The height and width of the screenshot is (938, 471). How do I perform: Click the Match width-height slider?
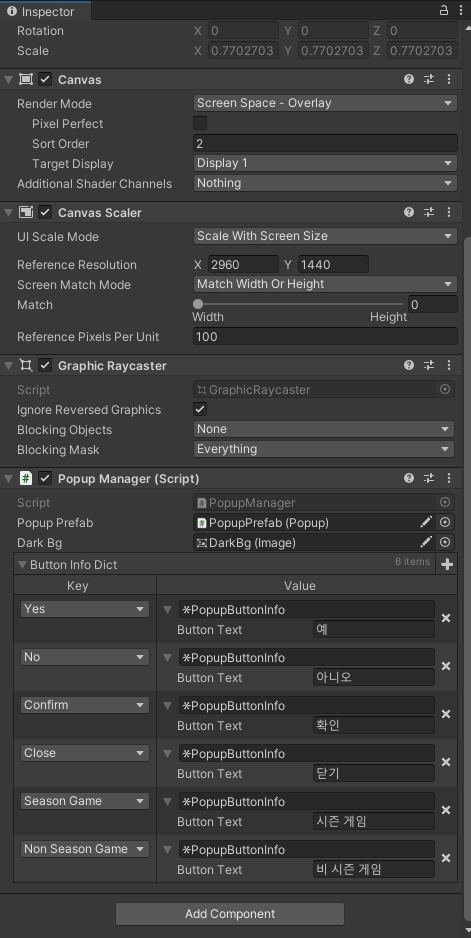[x=300, y=304]
